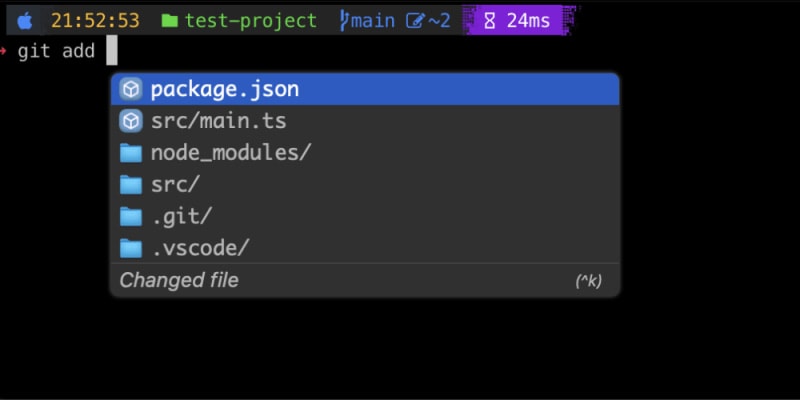
Task: Click the pencil modified-files icon
Action: tap(415, 20)
